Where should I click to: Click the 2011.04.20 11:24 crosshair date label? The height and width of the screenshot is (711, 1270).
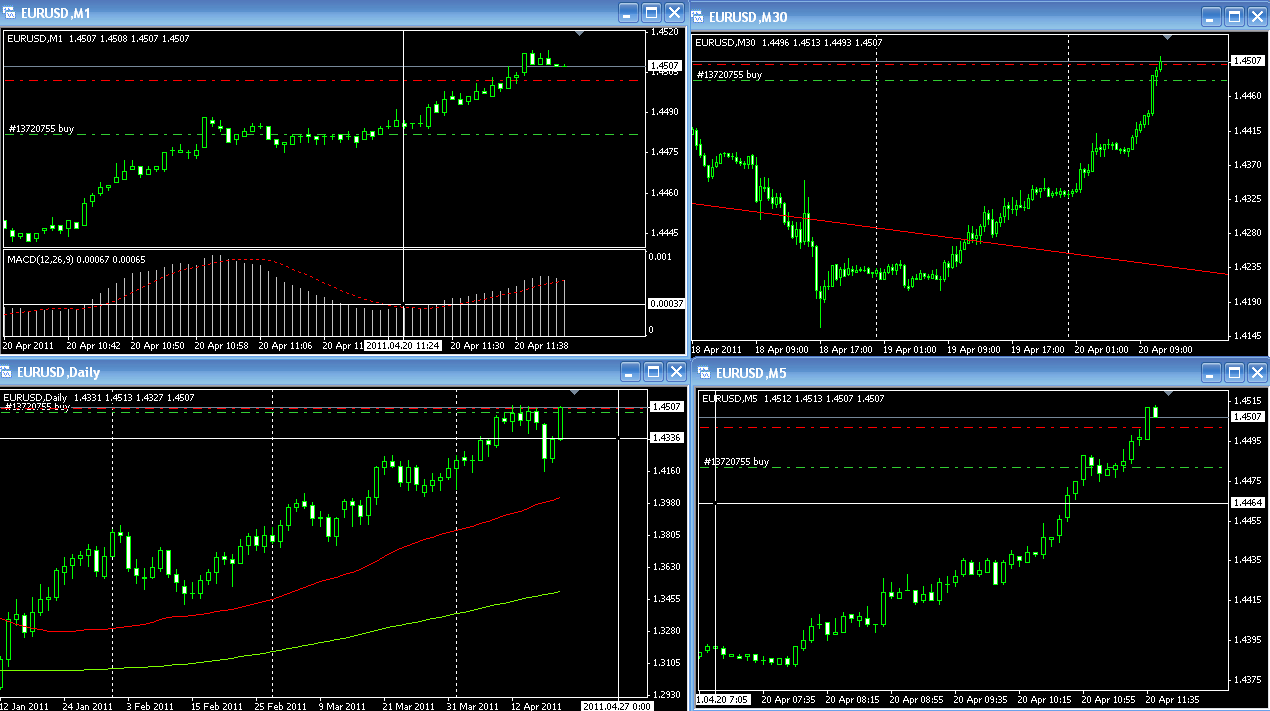point(404,345)
